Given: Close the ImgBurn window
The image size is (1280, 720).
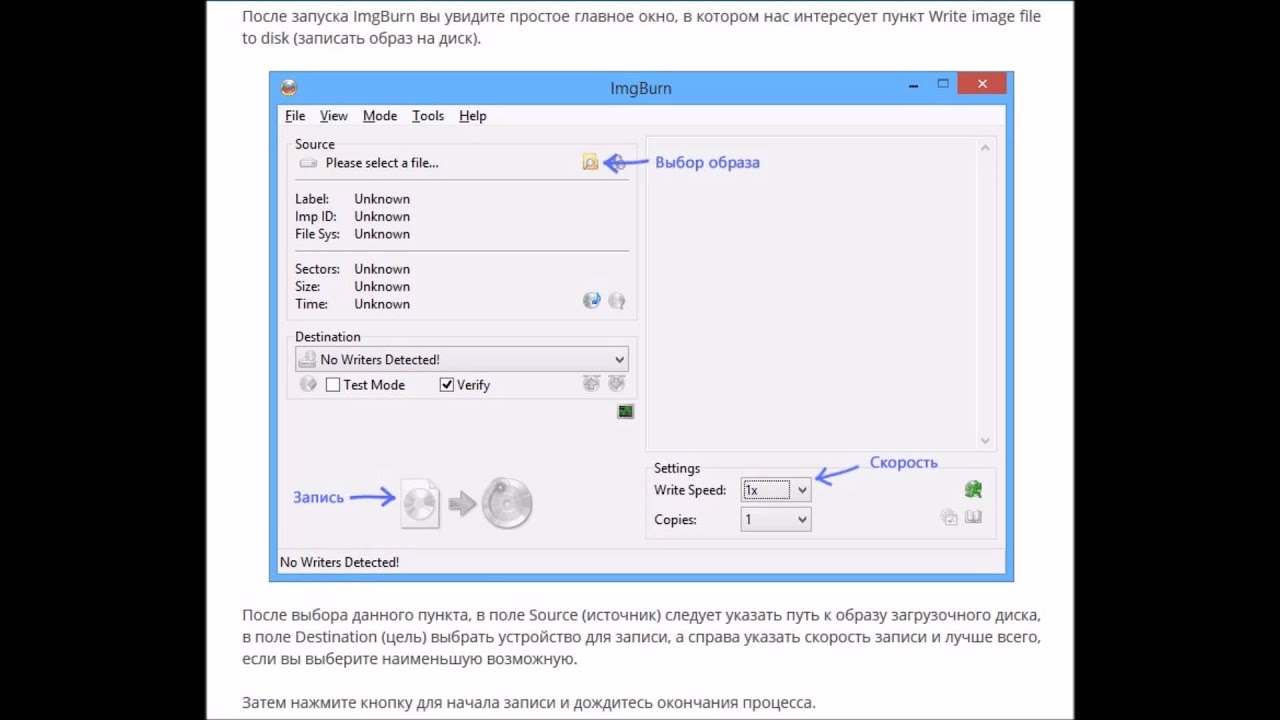Looking at the screenshot, I should pyautogui.click(x=983, y=84).
